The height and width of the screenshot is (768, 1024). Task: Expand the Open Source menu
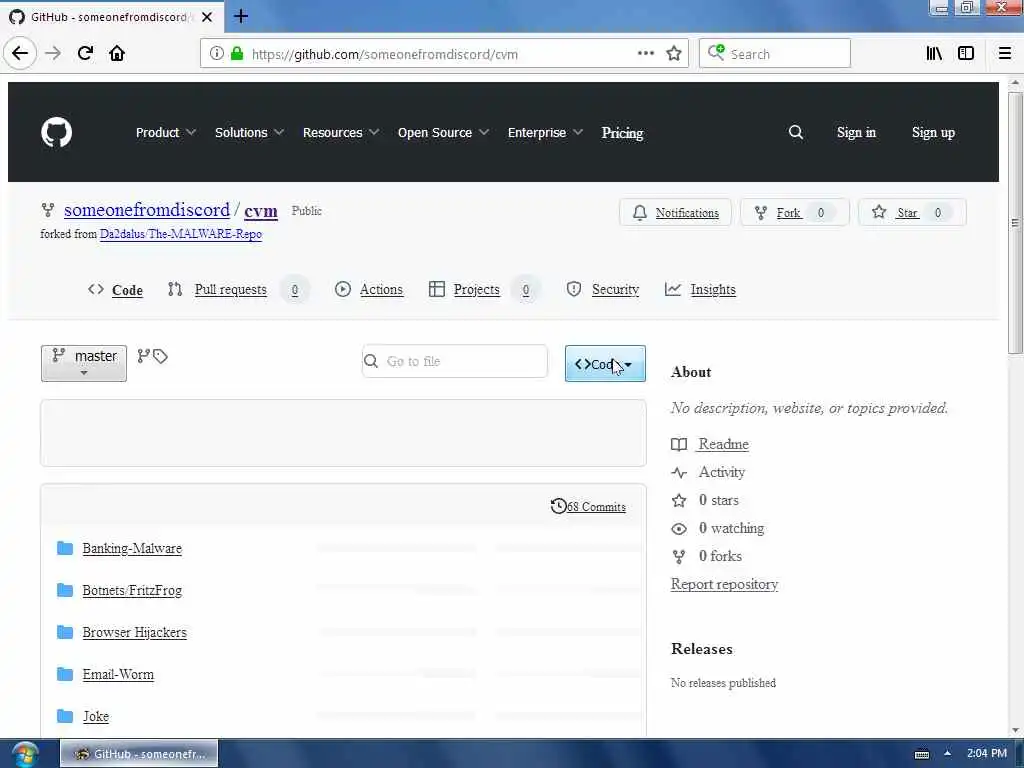point(443,133)
